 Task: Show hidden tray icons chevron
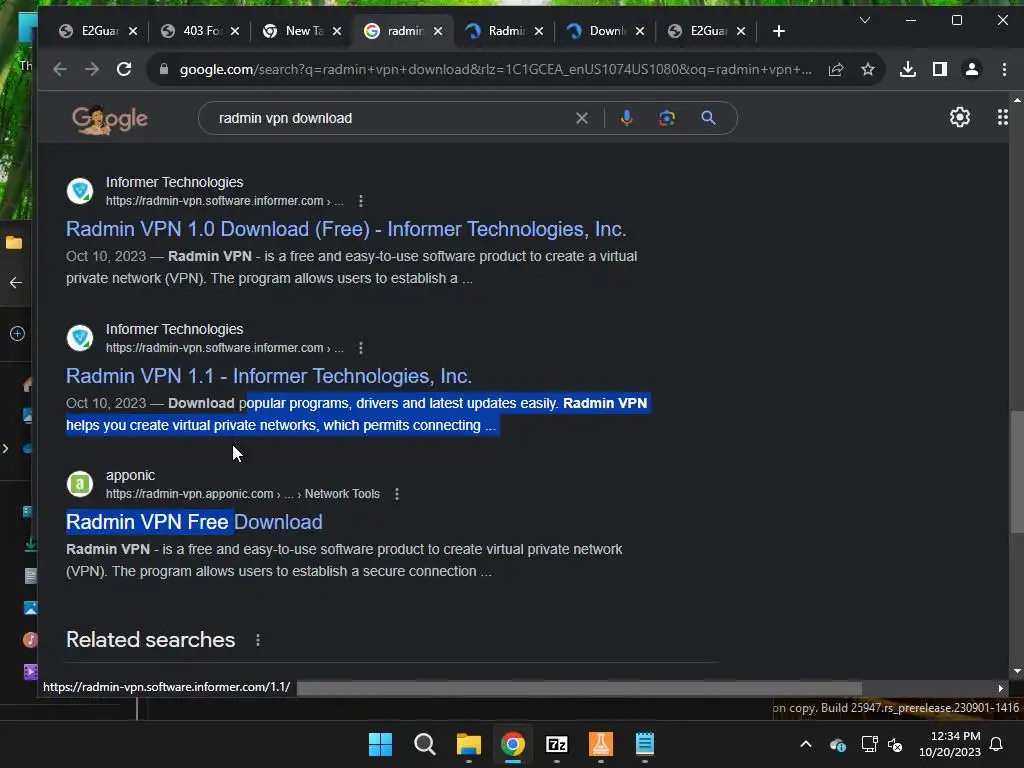806,744
